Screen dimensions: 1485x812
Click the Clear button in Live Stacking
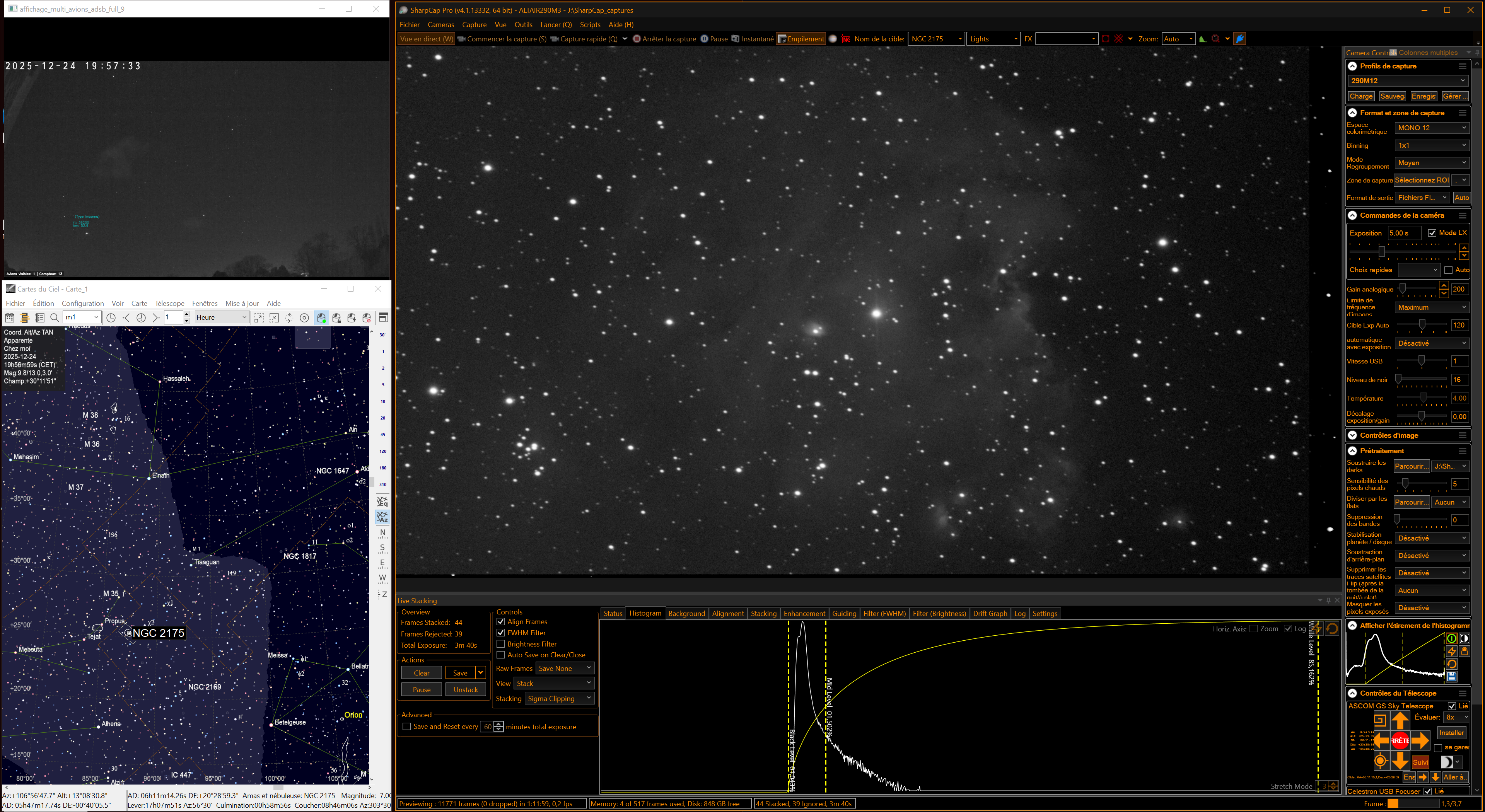coord(422,673)
